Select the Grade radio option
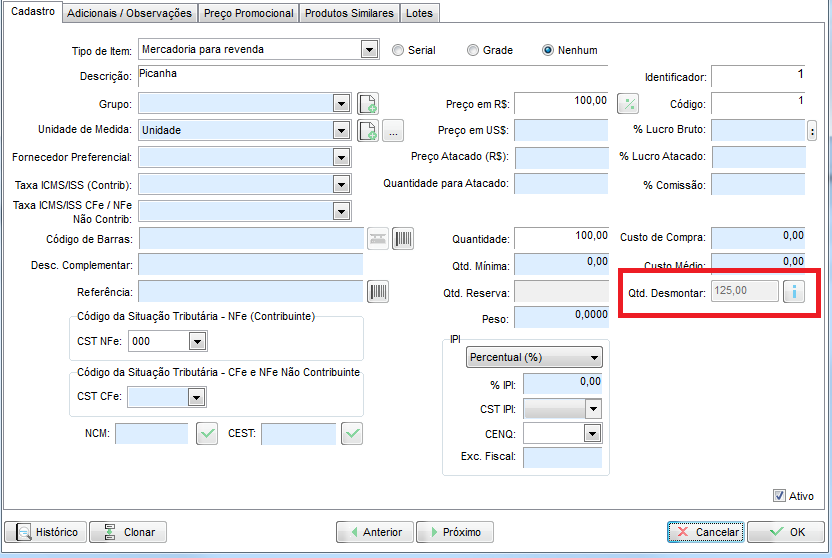Image resolution: width=832 pixels, height=558 pixels. [473, 50]
